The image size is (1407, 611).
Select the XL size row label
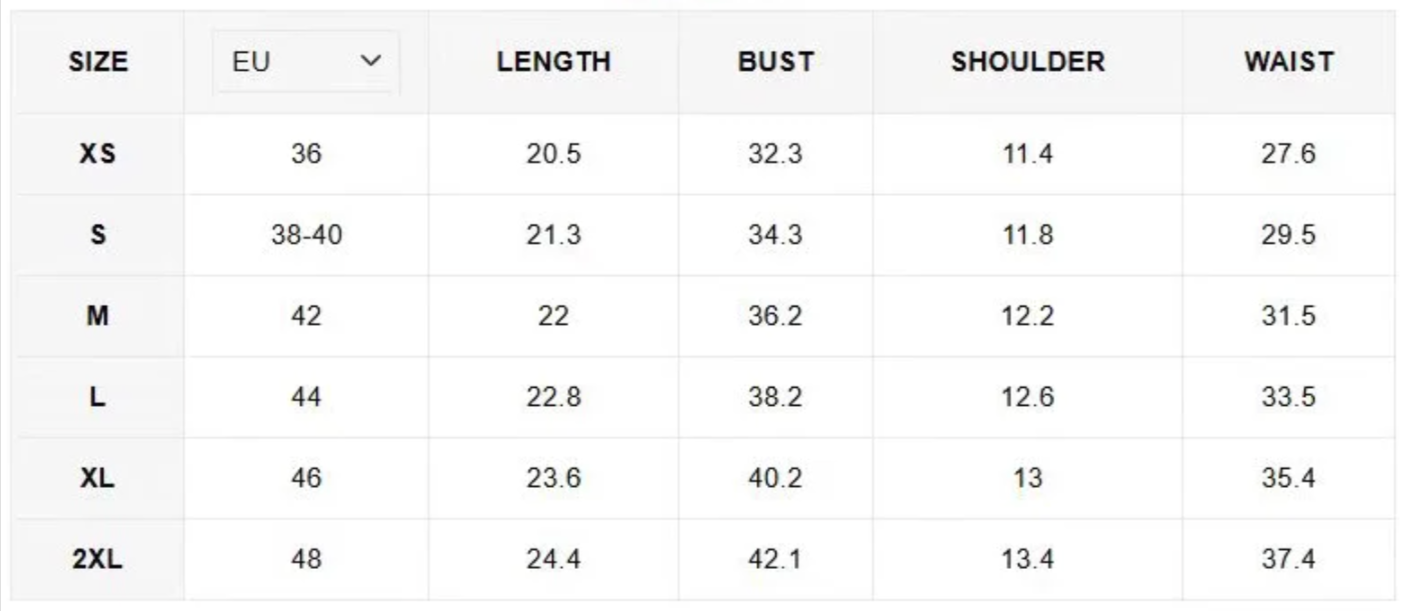tap(98, 479)
